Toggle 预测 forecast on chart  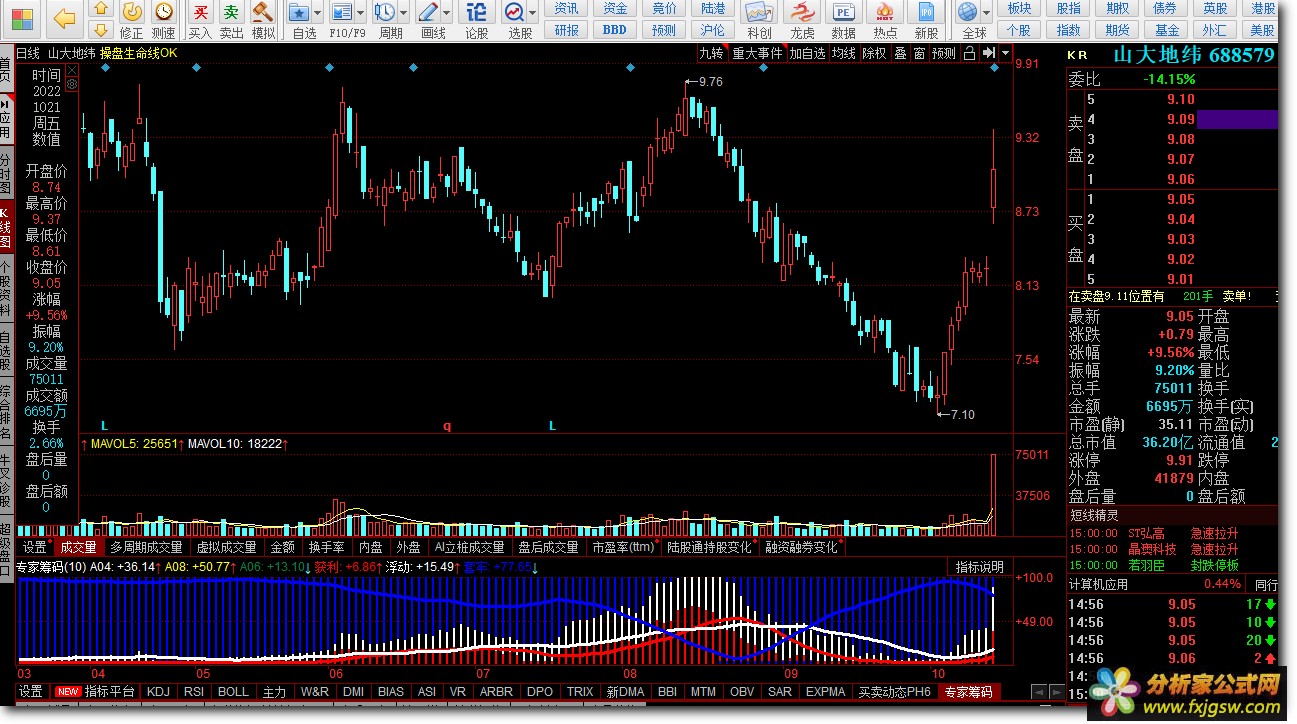point(944,53)
